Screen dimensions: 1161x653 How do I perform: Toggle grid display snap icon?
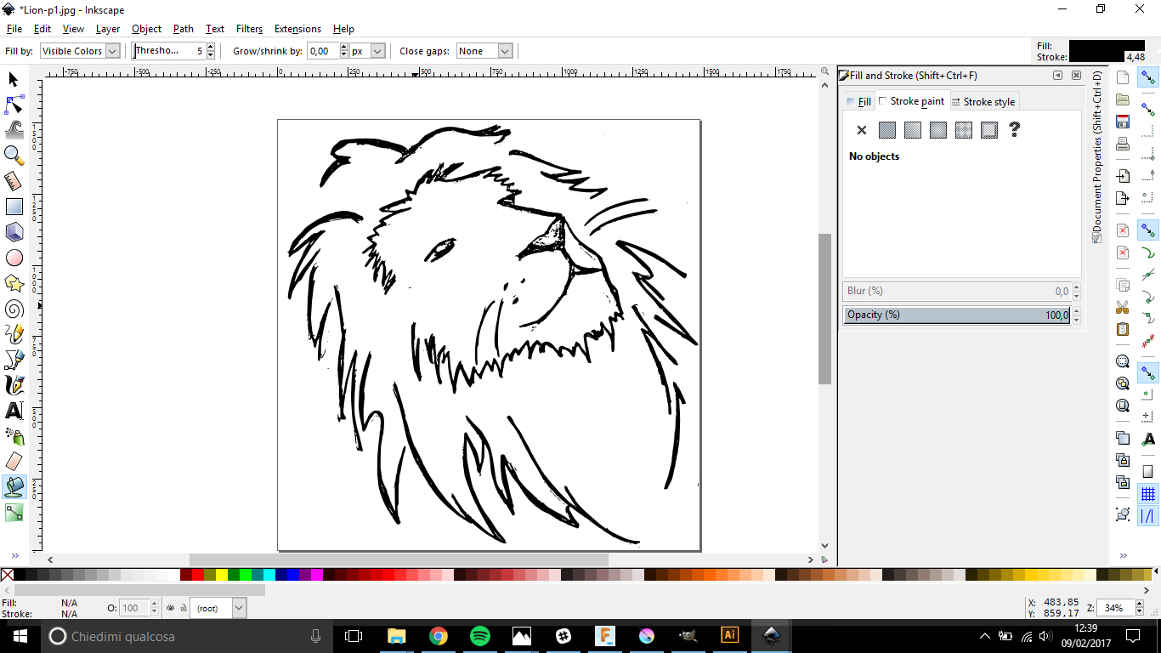click(x=1148, y=494)
